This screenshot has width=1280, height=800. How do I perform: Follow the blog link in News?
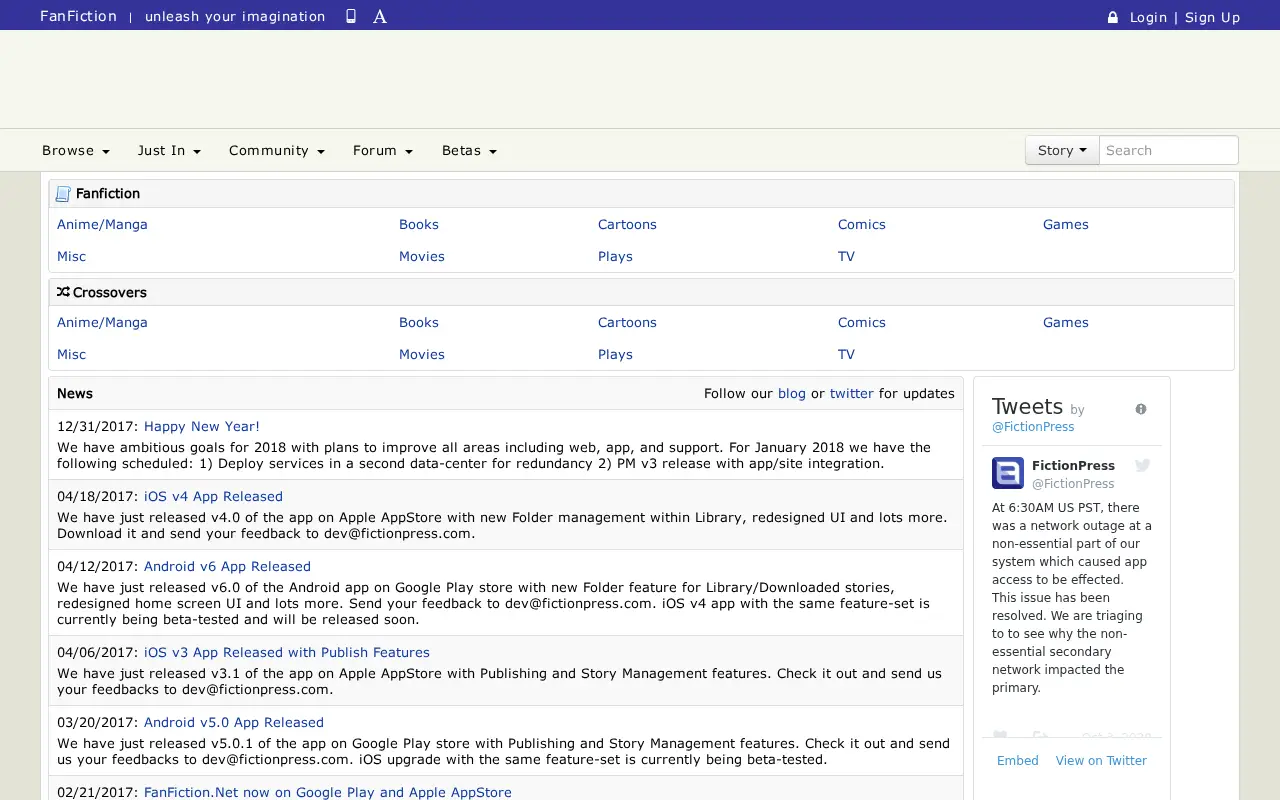pos(792,393)
